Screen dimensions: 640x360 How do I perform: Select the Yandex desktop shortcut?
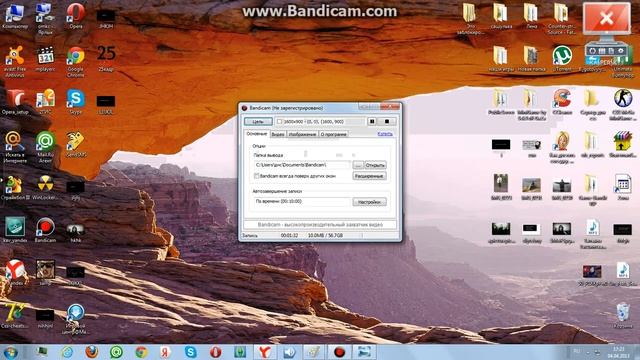point(16,273)
